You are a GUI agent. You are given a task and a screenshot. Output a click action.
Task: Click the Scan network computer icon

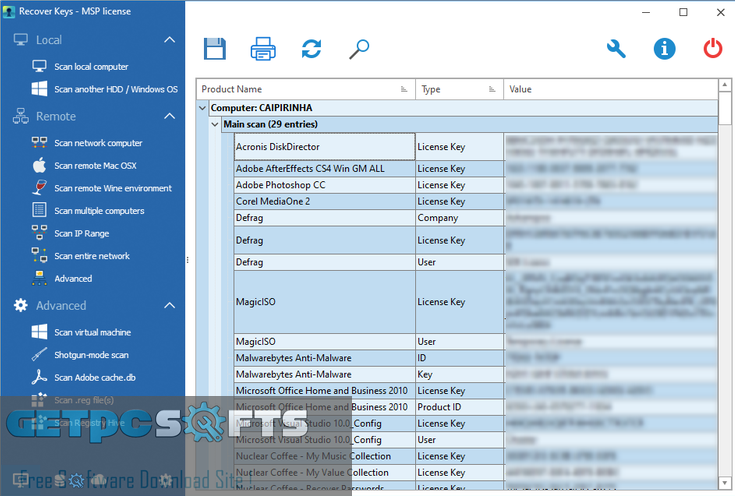point(39,143)
